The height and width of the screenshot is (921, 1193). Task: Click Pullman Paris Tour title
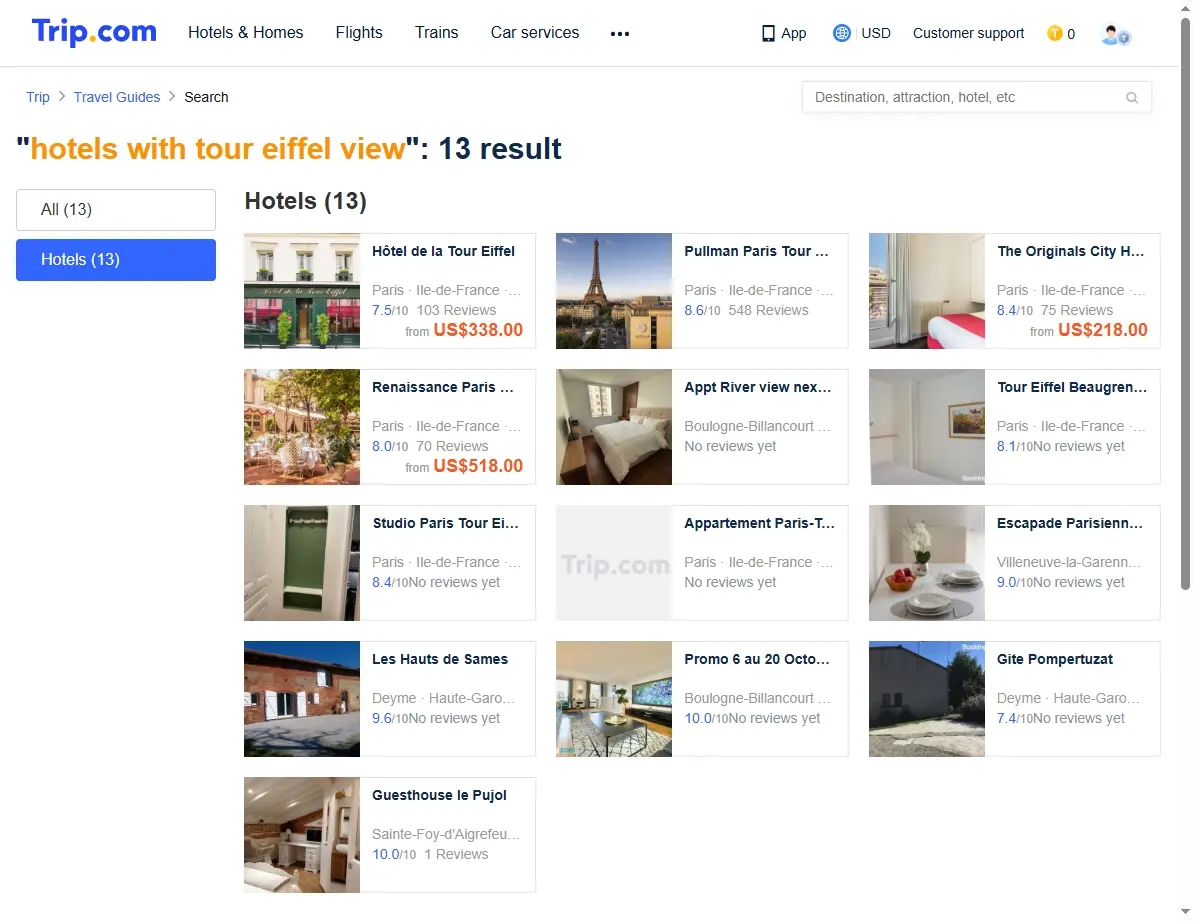tap(756, 252)
